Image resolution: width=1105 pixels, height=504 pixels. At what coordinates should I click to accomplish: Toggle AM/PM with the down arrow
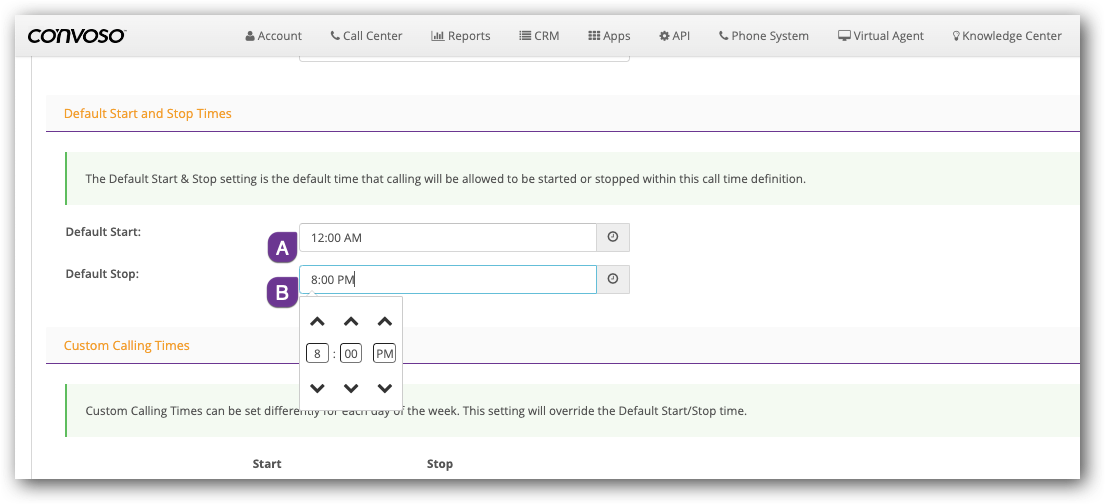(385, 388)
